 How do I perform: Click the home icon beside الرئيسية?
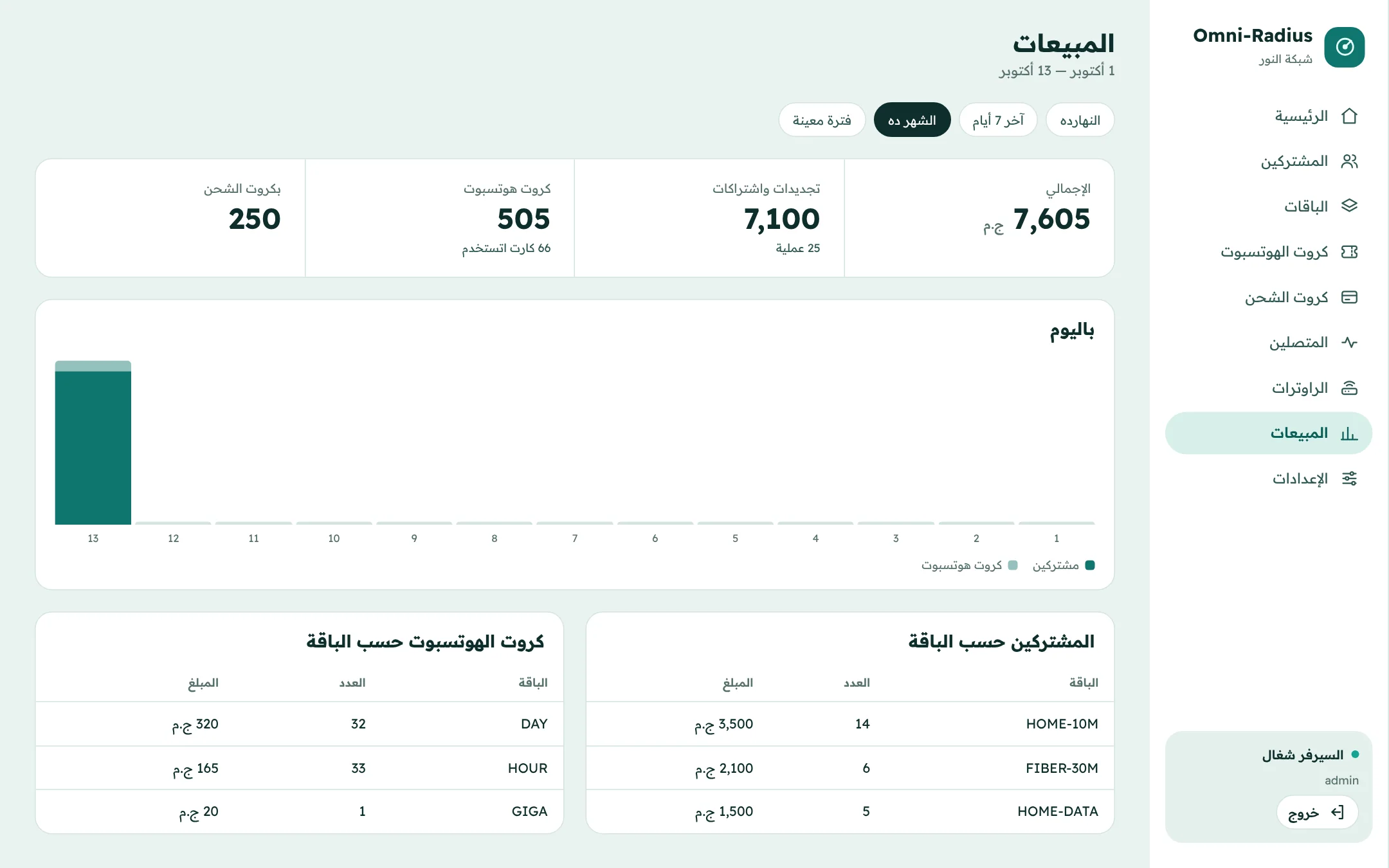tap(1349, 116)
